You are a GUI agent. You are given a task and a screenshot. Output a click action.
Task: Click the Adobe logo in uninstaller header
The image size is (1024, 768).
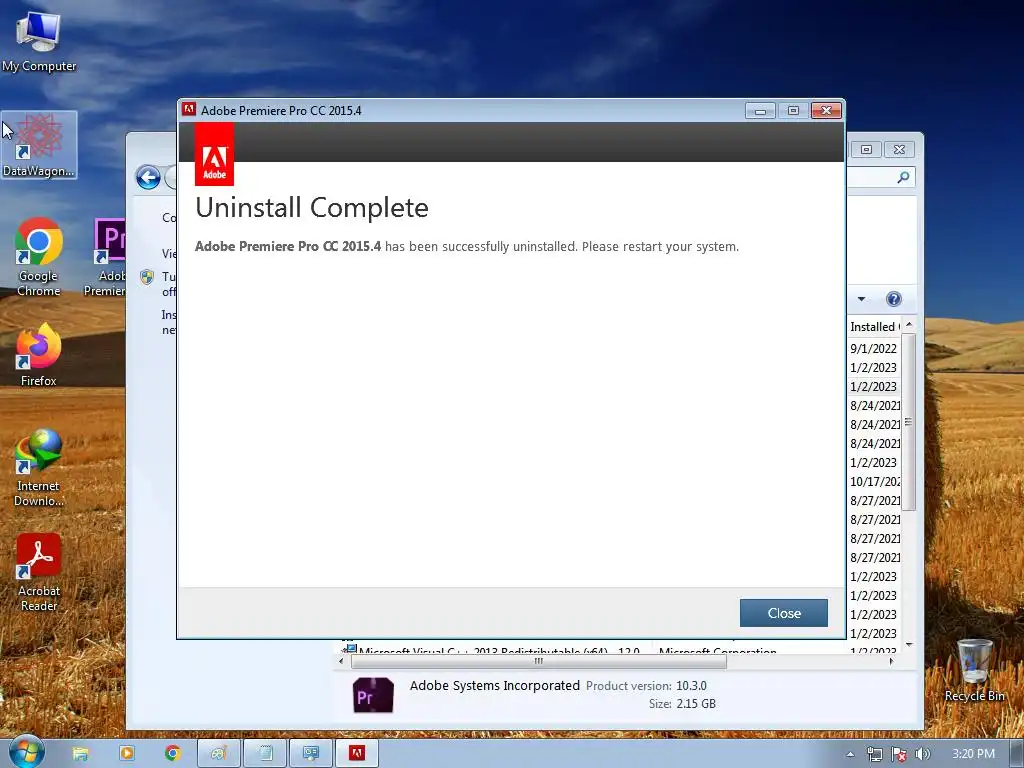coord(214,155)
